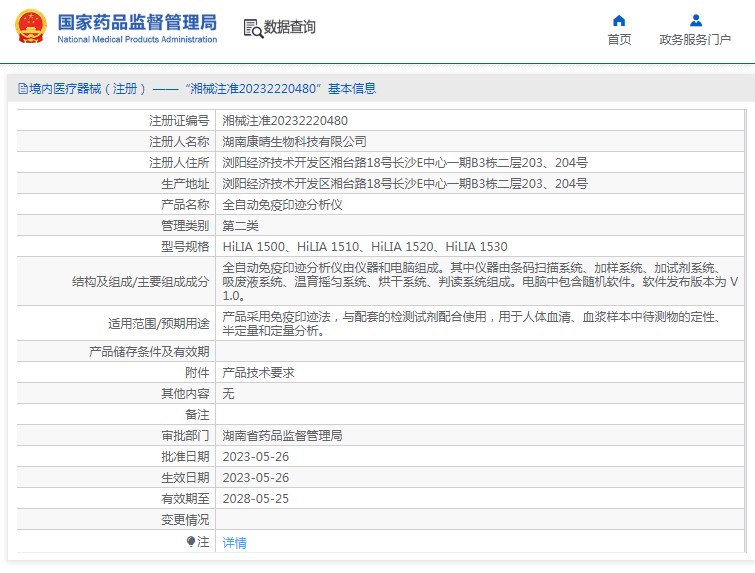Click the 首页 house icon

619,20
